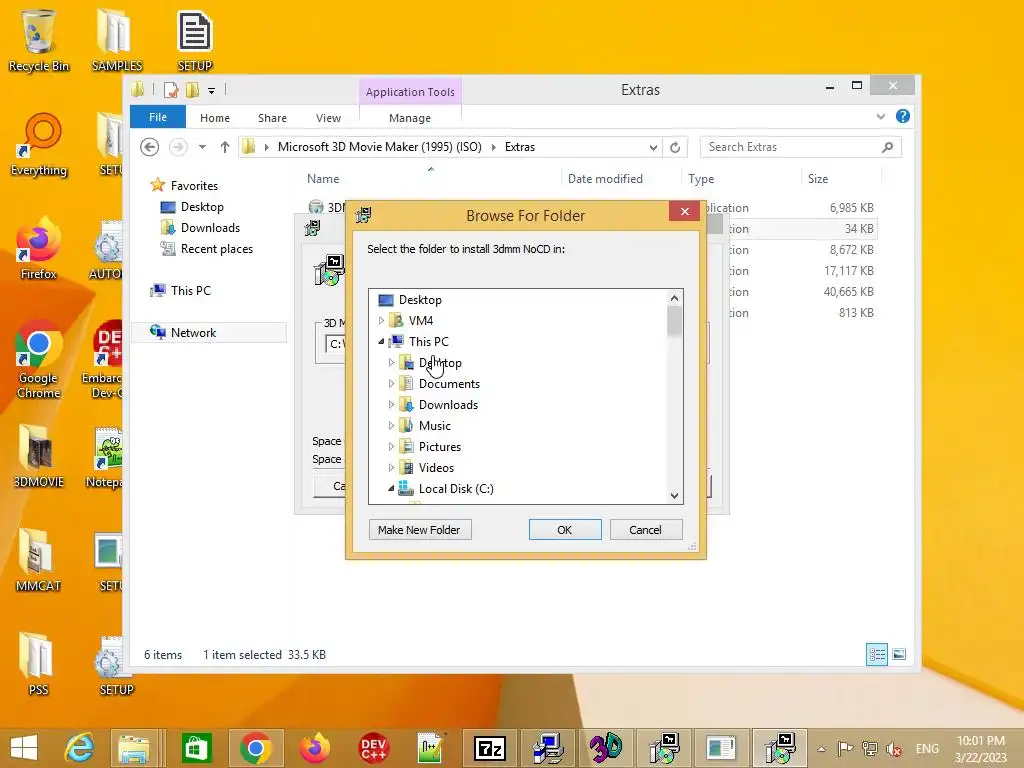Viewport: 1024px width, 768px height.
Task: Launch Internet Explorer from the taskbar
Action: [80, 748]
